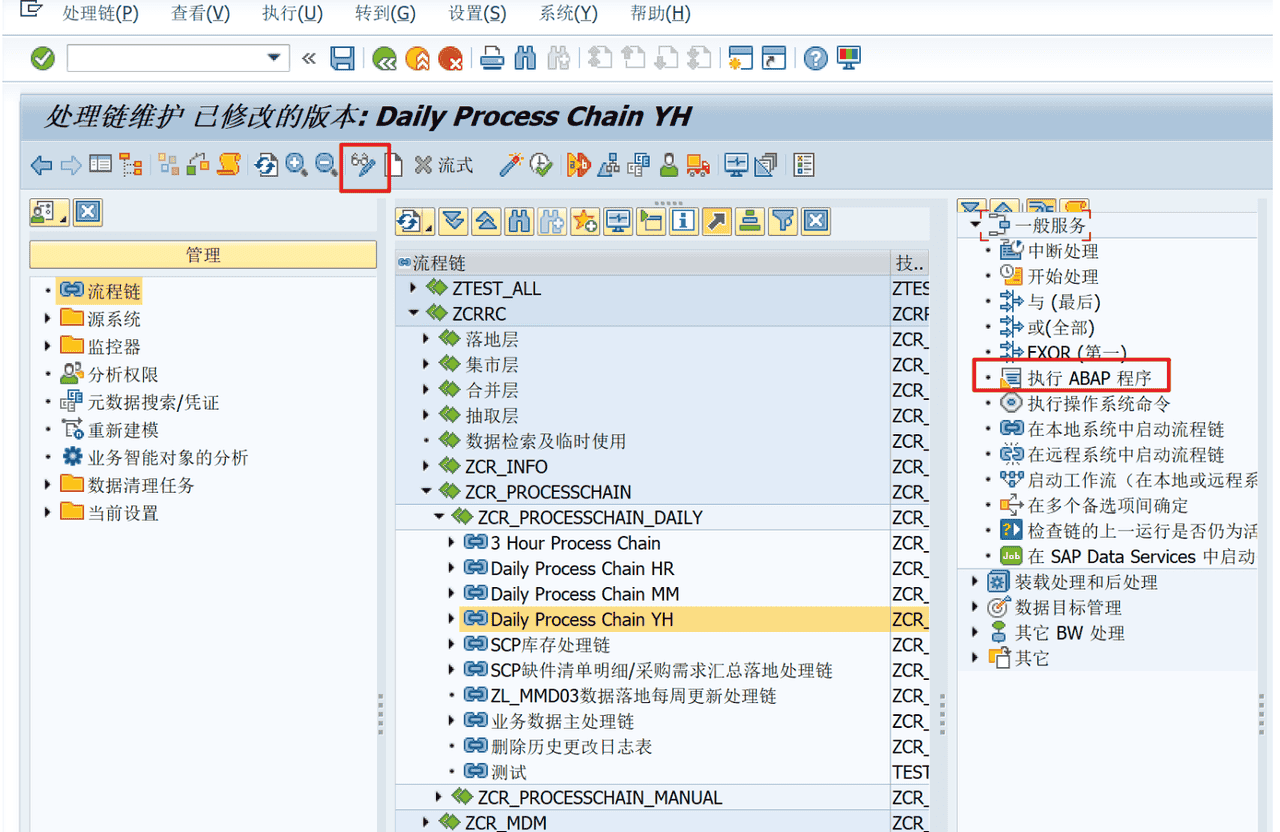Click the blue info icon in tree toolbar

[684, 222]
